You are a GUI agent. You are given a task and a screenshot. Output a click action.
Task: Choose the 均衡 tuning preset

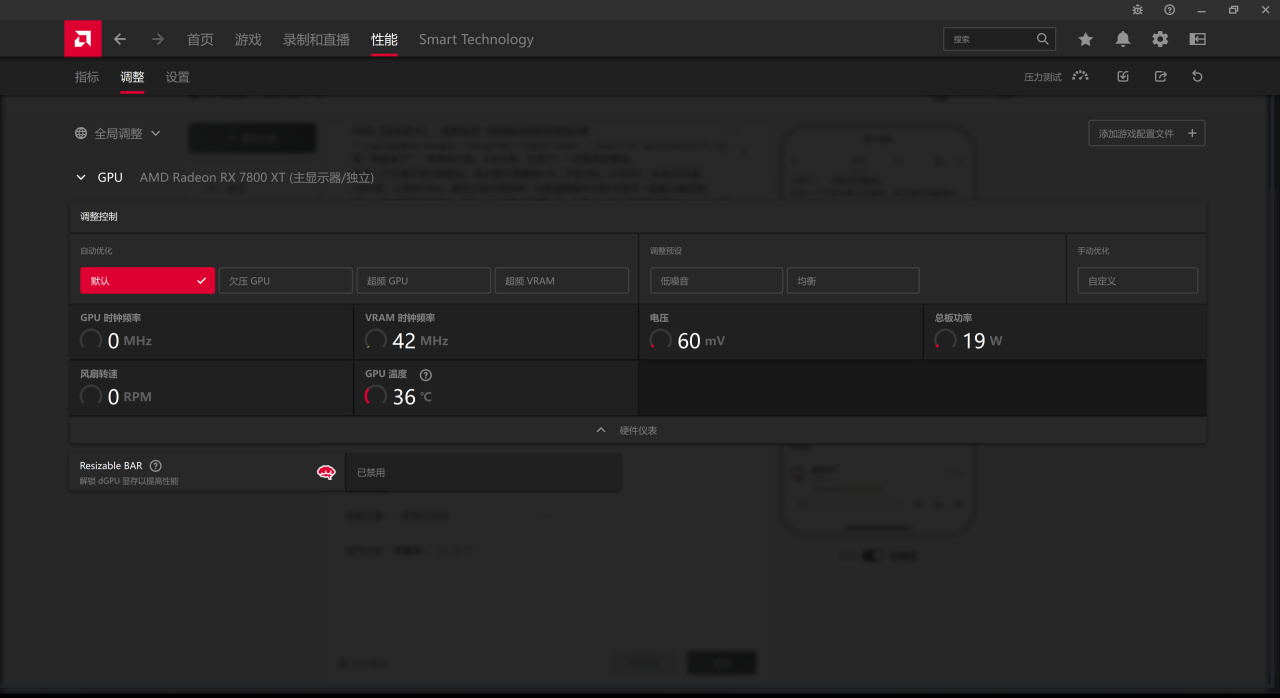(x=853, y=281)
